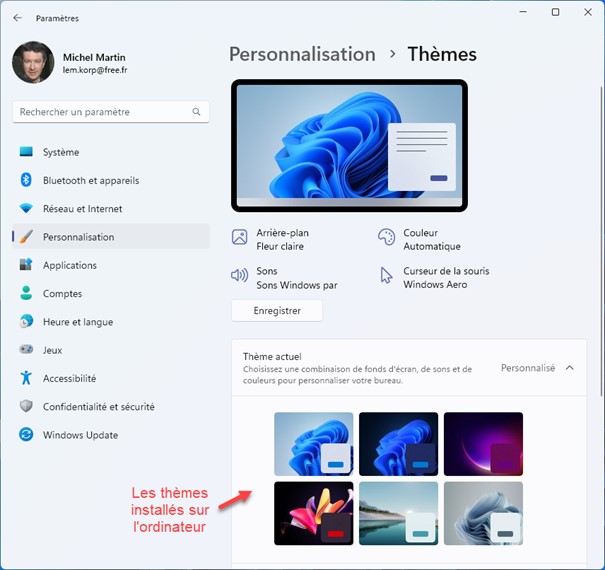
Task: Click the Confidentialité et sécurité shield
Action: click(x=26, y=407)
